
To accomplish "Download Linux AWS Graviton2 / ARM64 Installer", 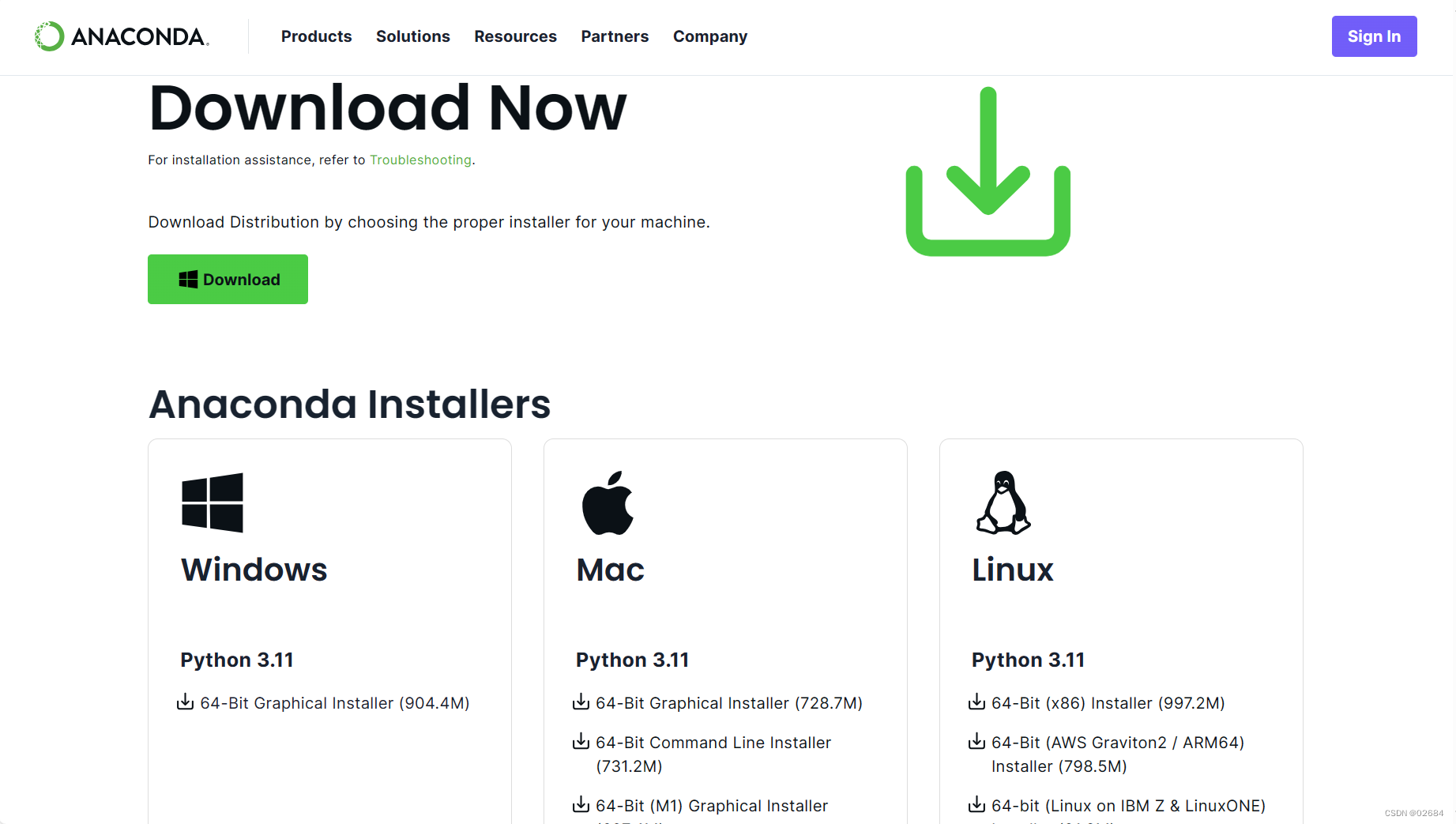I will pyautogui.click(x=1117, y=754).
